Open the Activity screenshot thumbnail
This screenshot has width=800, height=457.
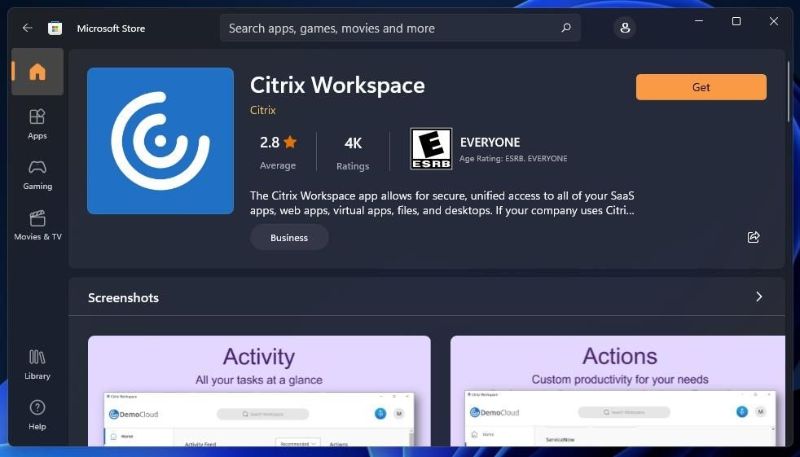(259, 390)
